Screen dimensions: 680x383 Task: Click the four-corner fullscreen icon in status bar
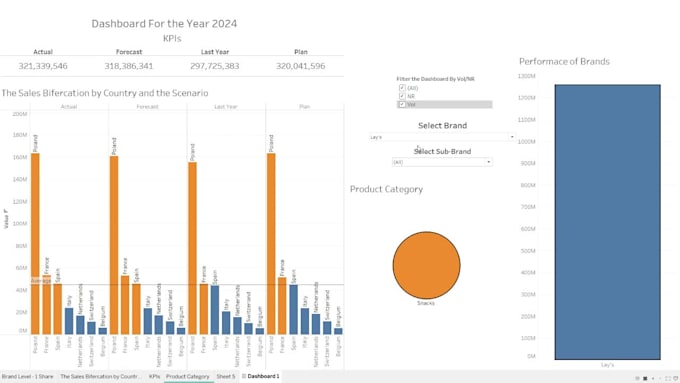(x=668, y=379)
